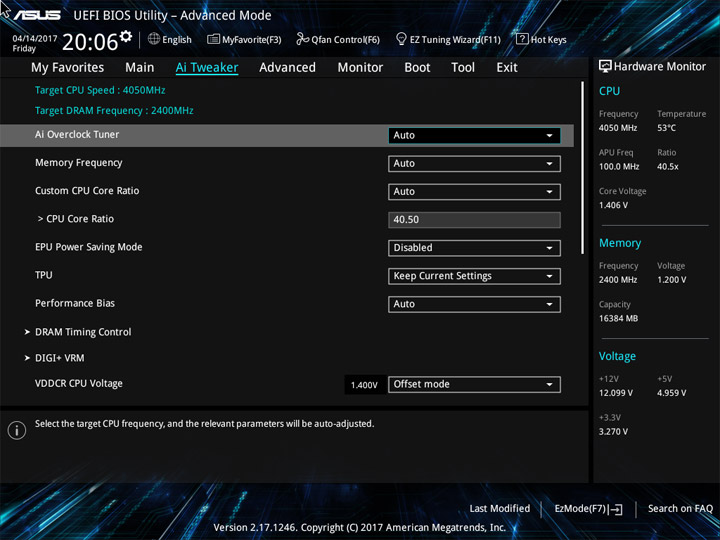The image size is (720, 540).
Task: Click the VDDCR CPU Voltage label
Action: [79, 383]
